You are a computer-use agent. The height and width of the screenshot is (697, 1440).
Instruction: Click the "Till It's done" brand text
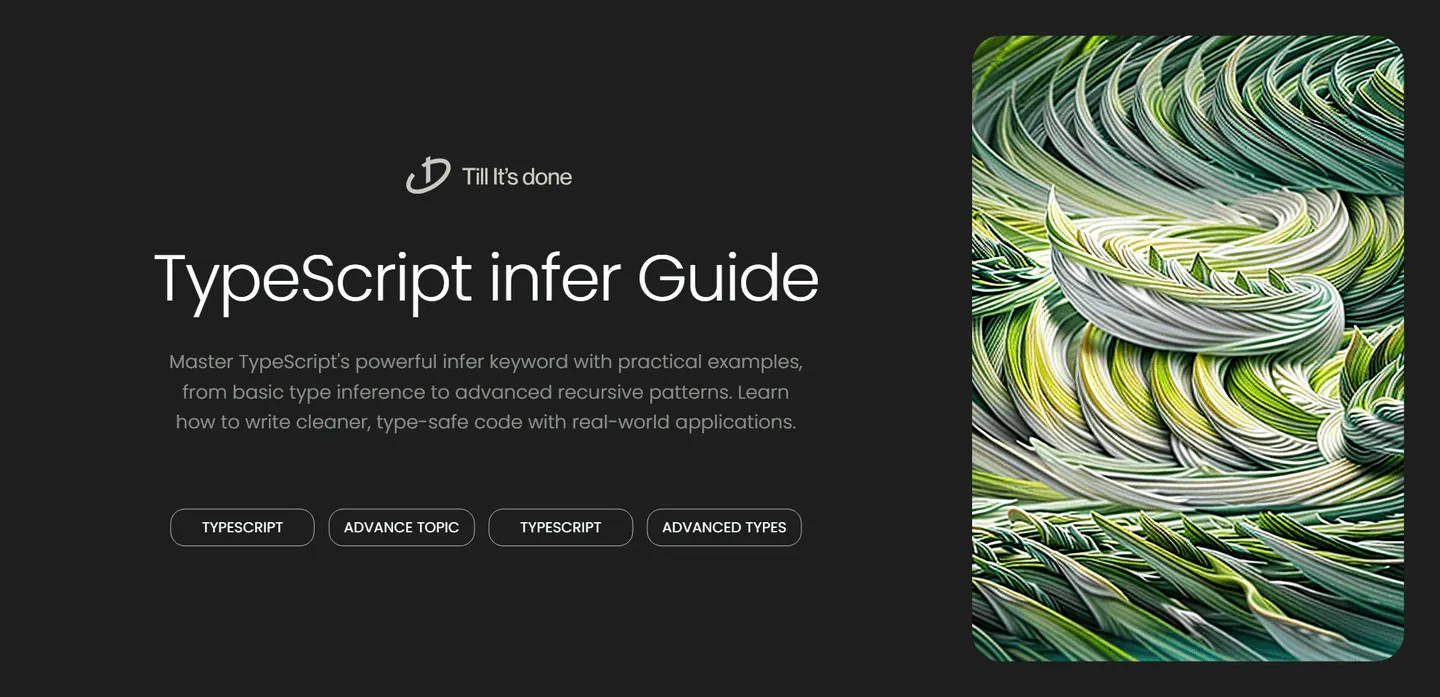point(517,177)
